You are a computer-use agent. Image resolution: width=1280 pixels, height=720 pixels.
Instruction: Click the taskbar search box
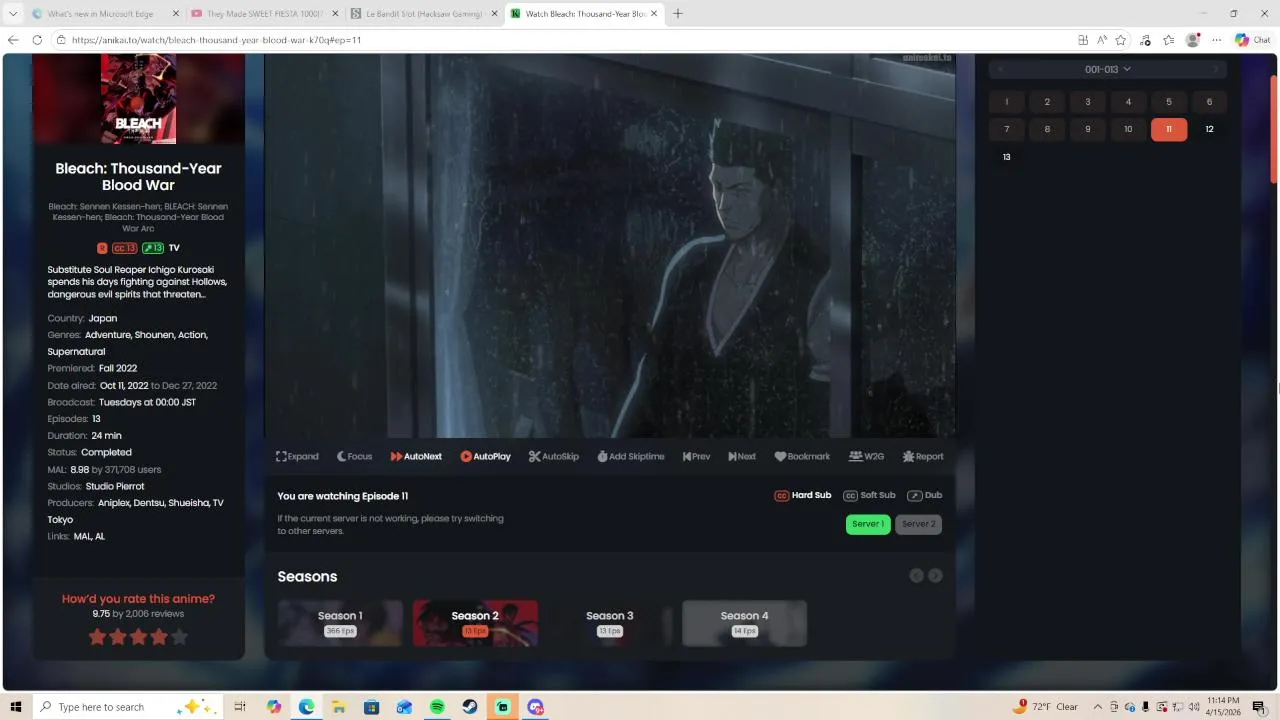130,707
